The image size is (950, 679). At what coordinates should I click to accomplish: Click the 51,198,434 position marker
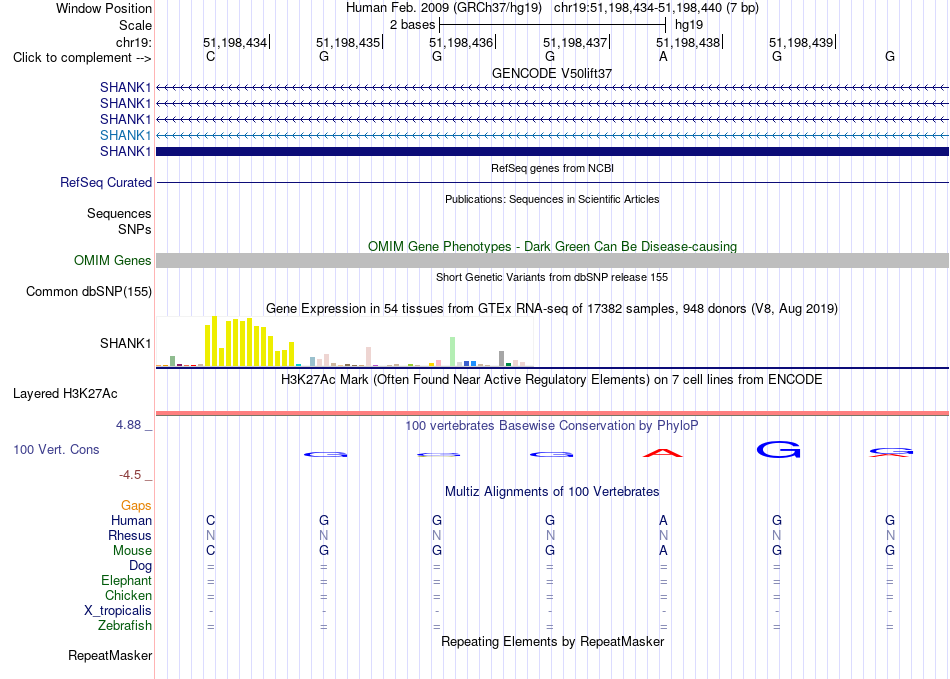pyautogui.click(x=235, y=42)
